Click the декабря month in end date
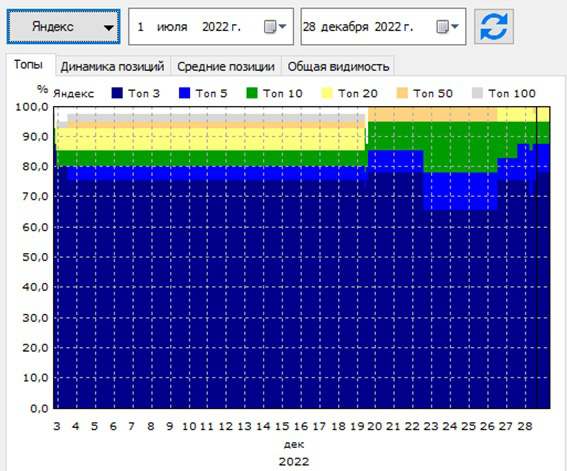The height and width of the screenshot is (471, 567). click(345, 27)
